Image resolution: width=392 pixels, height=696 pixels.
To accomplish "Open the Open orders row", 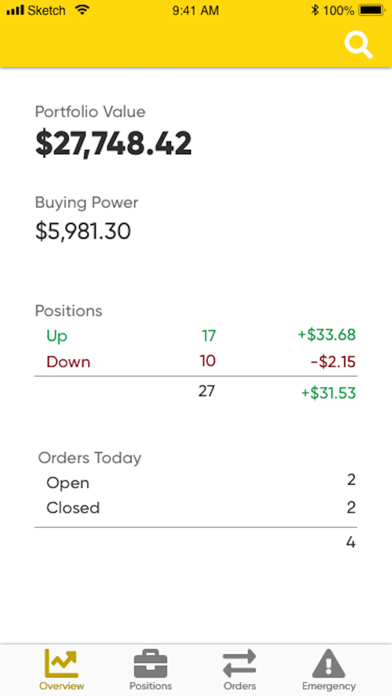I will pyautogui.click(x=196, y=482).
